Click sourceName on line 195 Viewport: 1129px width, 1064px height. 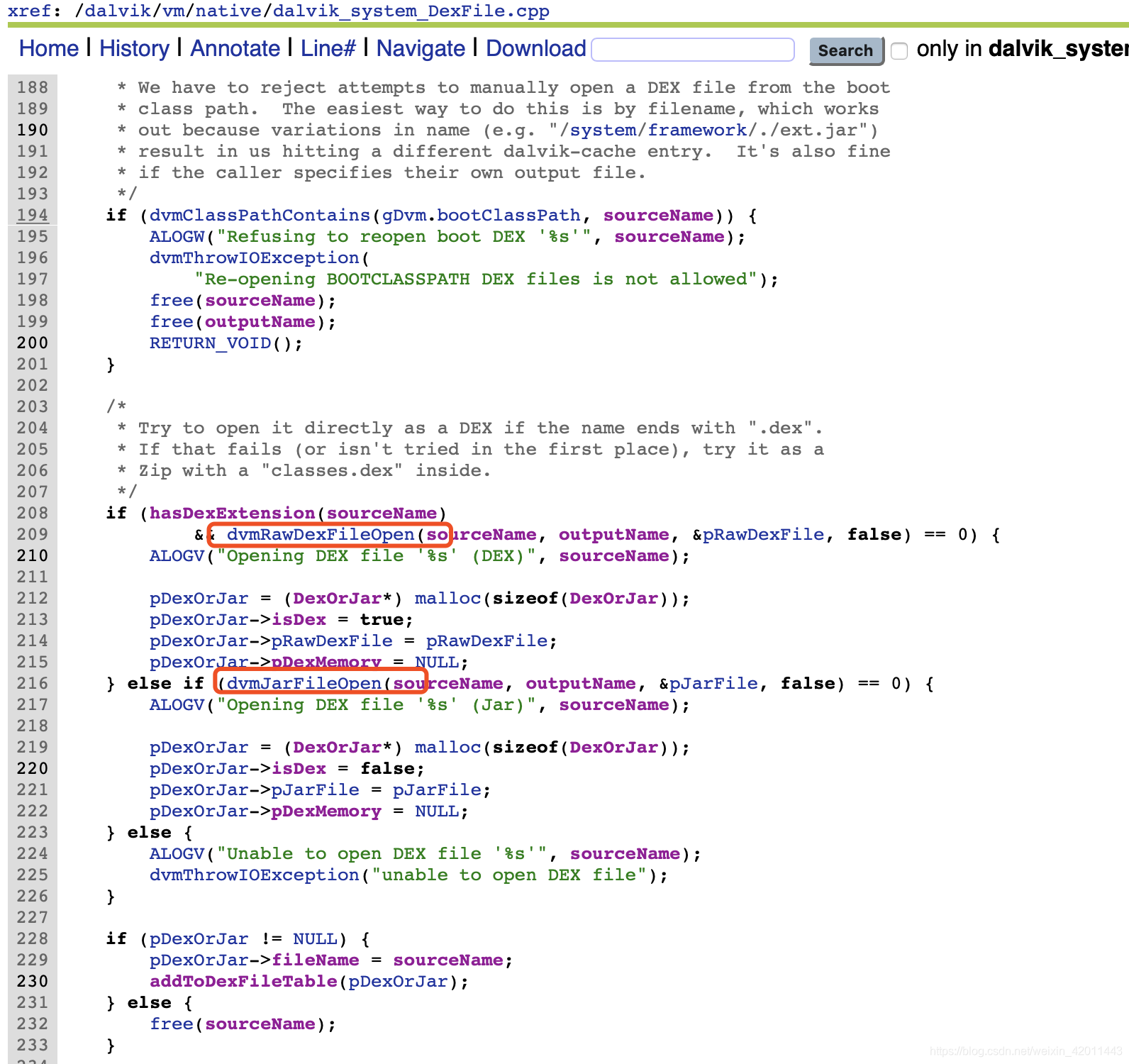pyautogui.click(x=669, y=236)
